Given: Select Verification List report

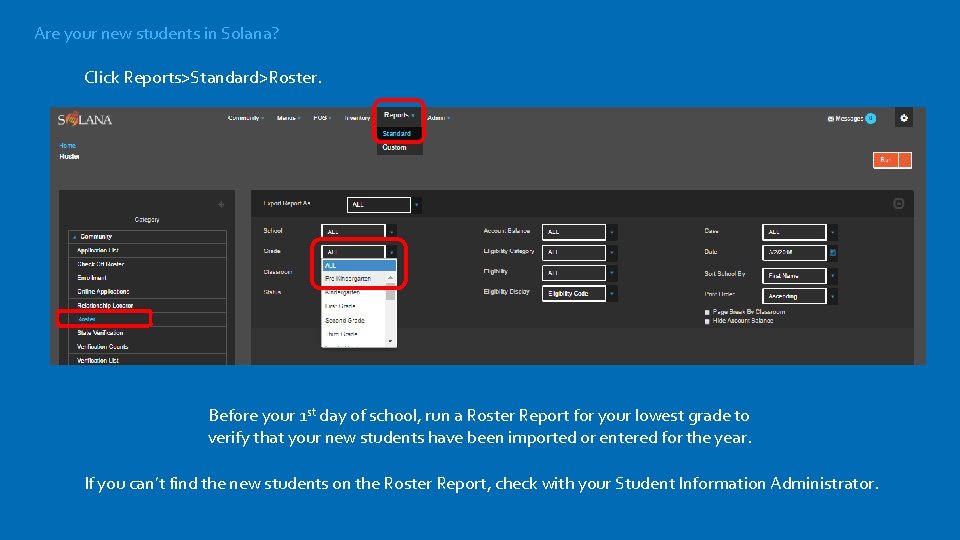Looking at the screenshot, I should 147,361.
